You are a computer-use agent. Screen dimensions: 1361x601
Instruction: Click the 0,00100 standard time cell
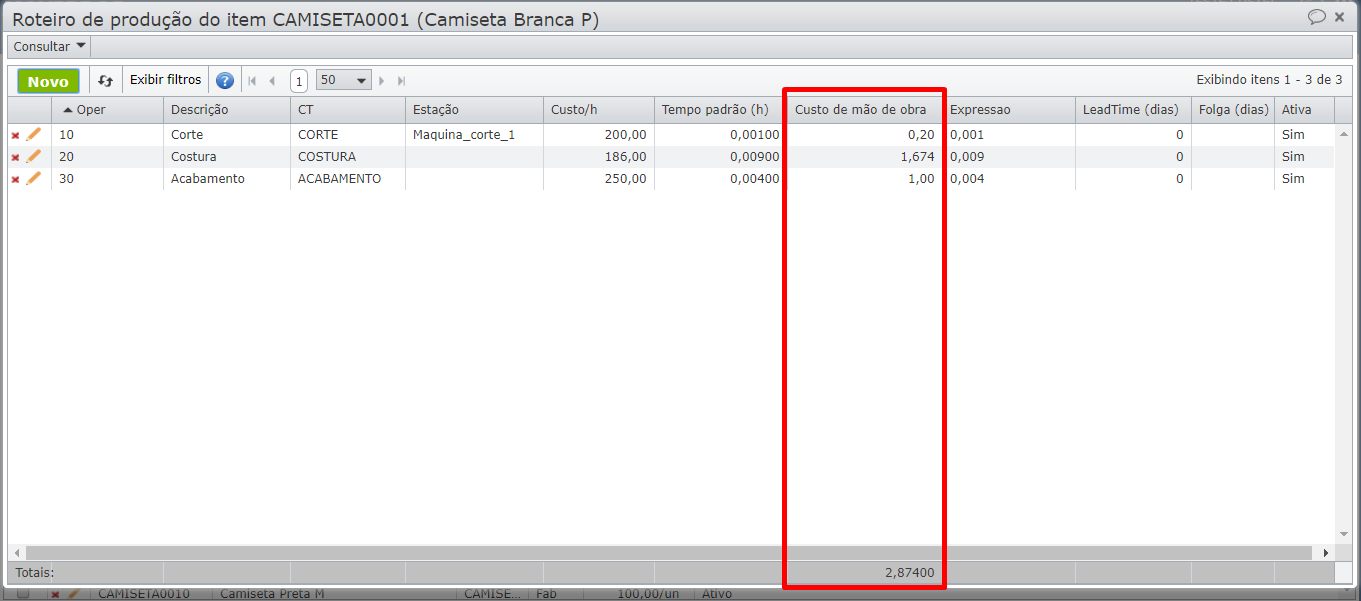click(x=719, y=134)
